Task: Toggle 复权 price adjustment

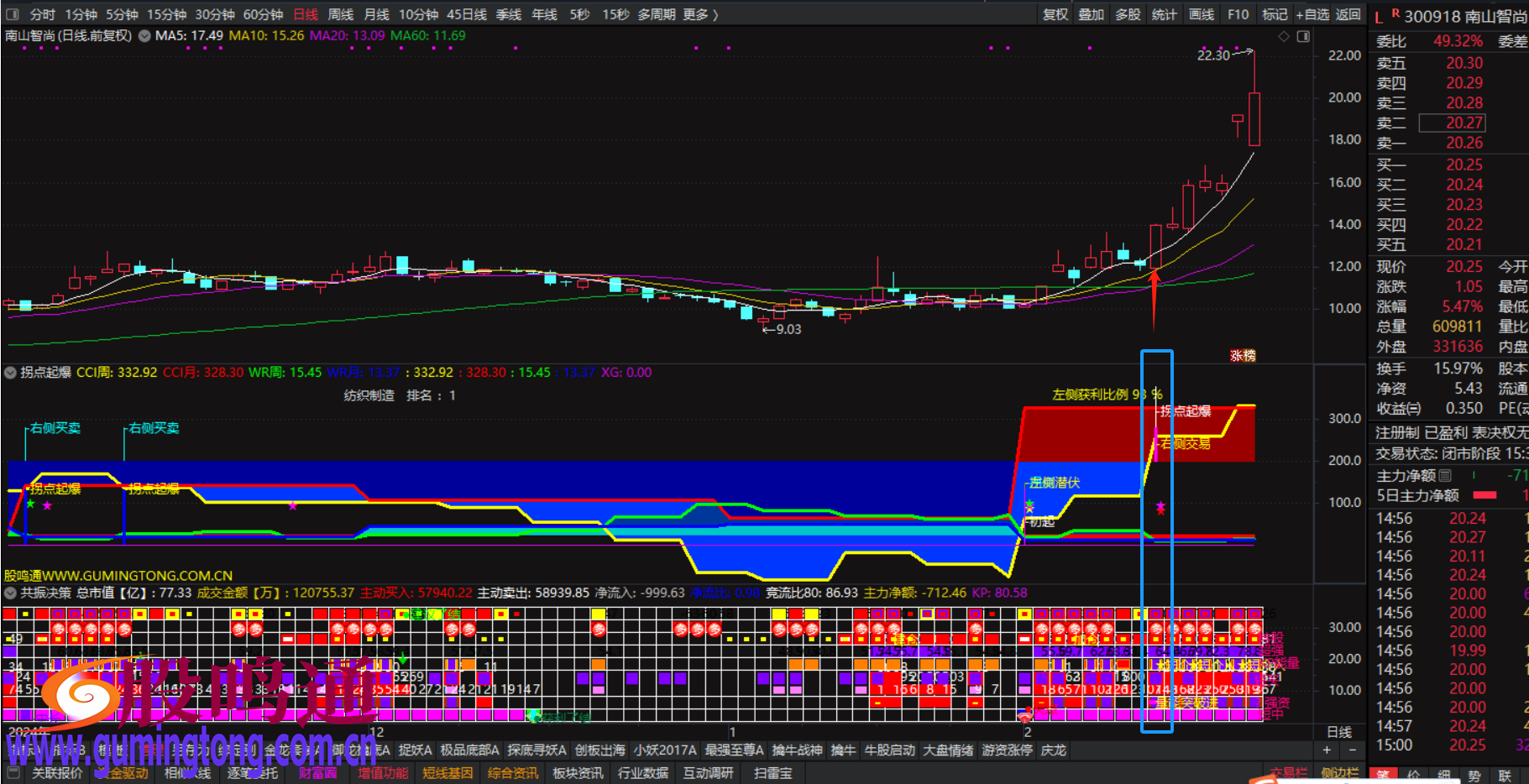Action: tap(1055, 14)
